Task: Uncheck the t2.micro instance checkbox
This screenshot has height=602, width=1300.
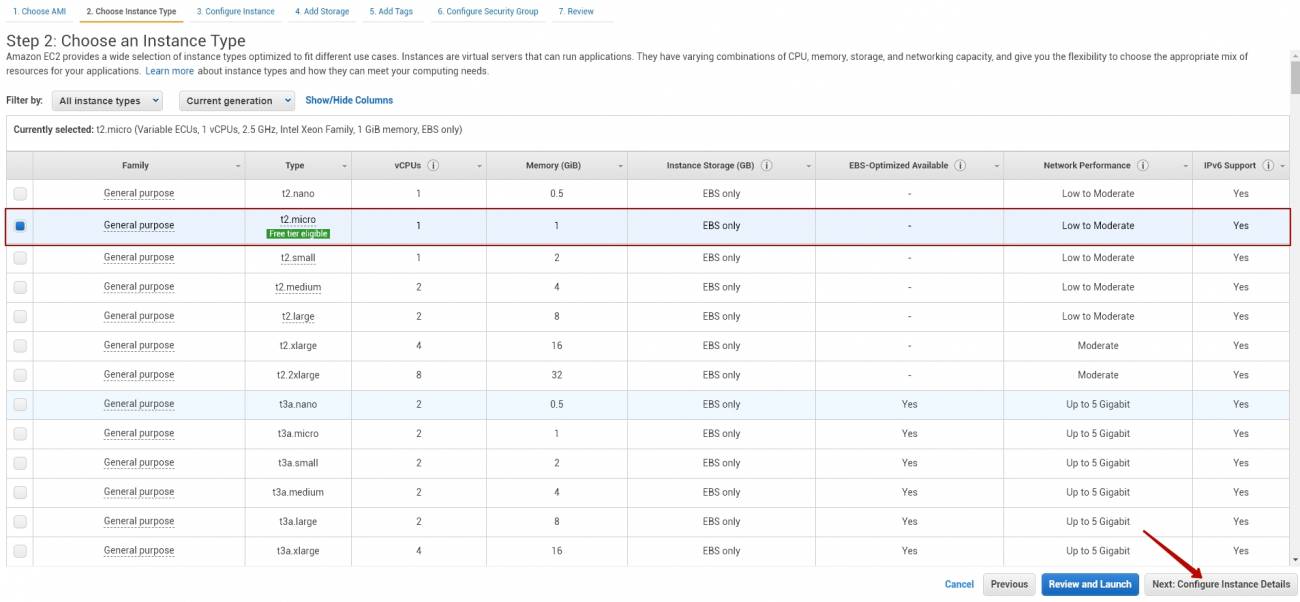Action: [x=20, y=226]
